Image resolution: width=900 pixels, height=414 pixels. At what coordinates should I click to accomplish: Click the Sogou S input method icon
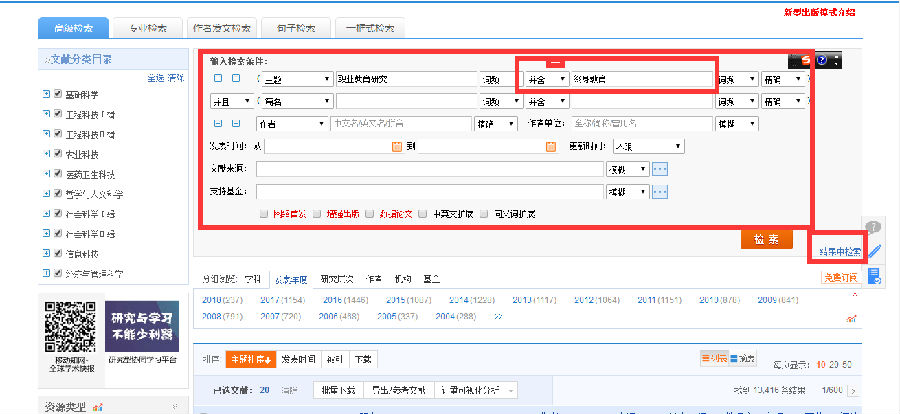pyautogui.click(x=806, y=60)
